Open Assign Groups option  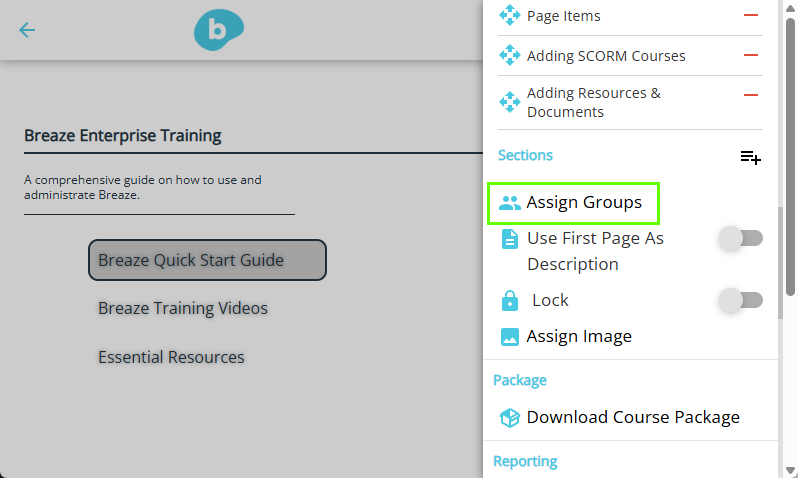574,203
